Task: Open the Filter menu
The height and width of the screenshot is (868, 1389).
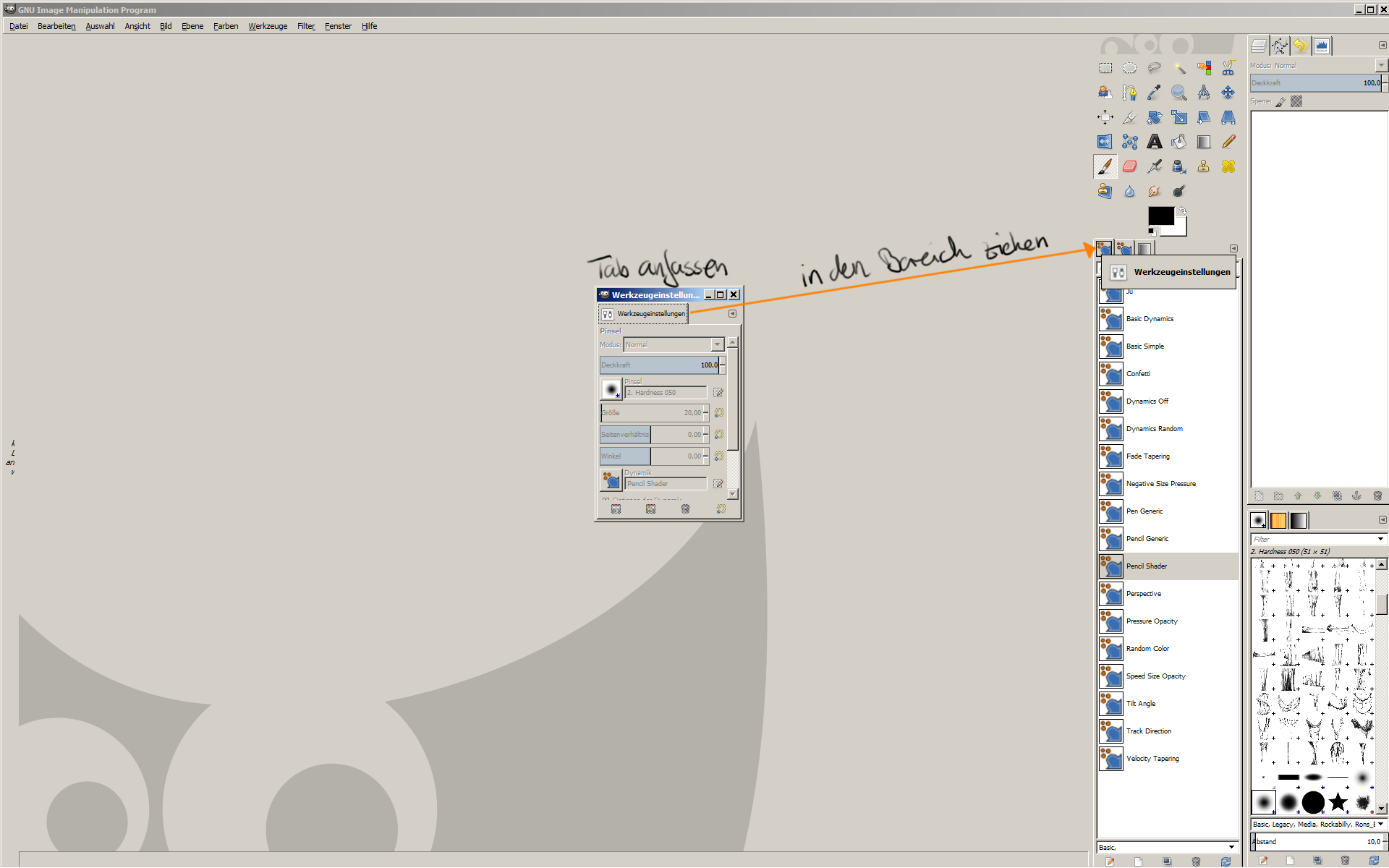Action: (305, 26)
